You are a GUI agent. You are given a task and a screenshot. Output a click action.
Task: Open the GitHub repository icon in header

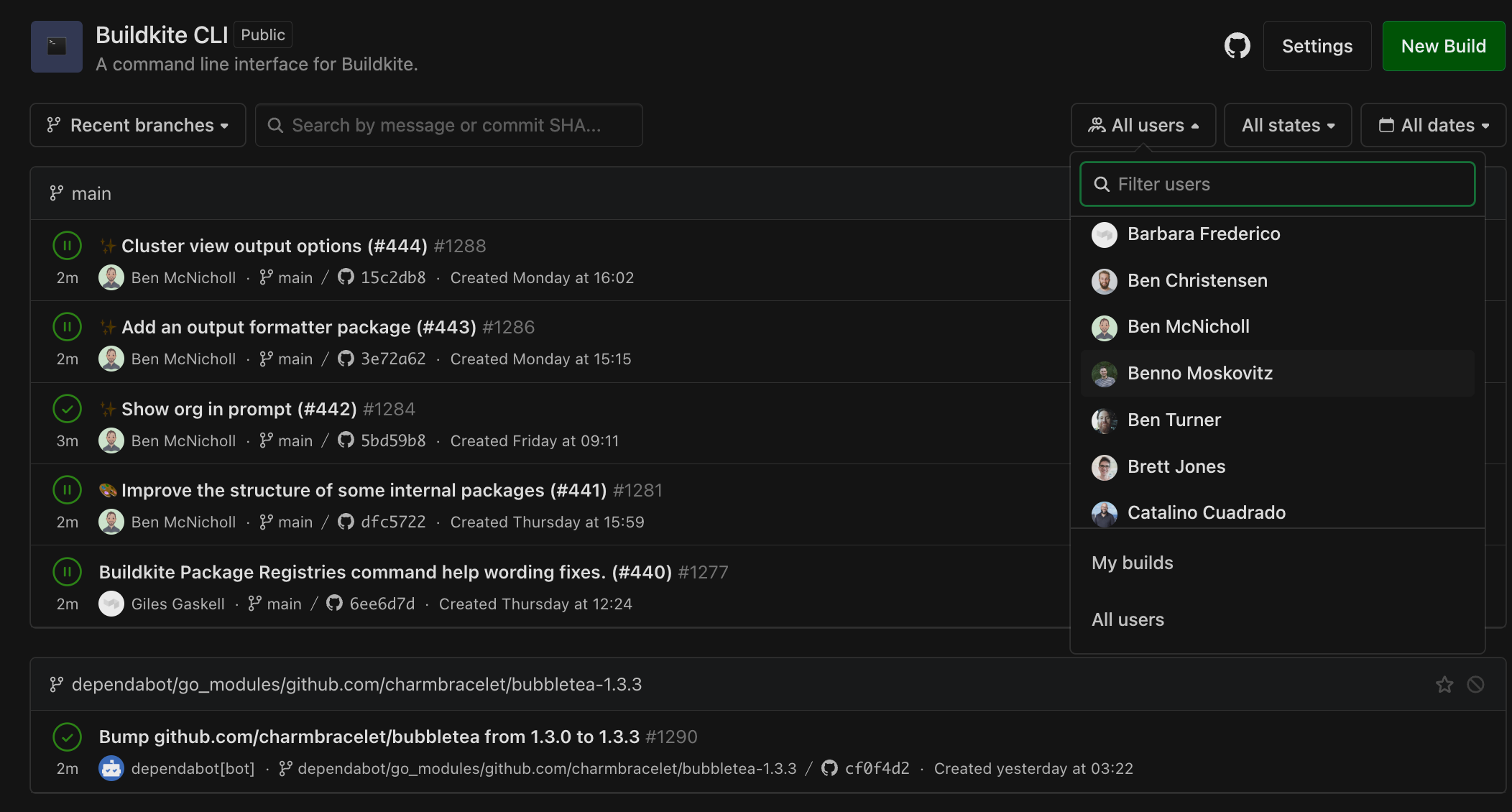[x=1237, y=46]
